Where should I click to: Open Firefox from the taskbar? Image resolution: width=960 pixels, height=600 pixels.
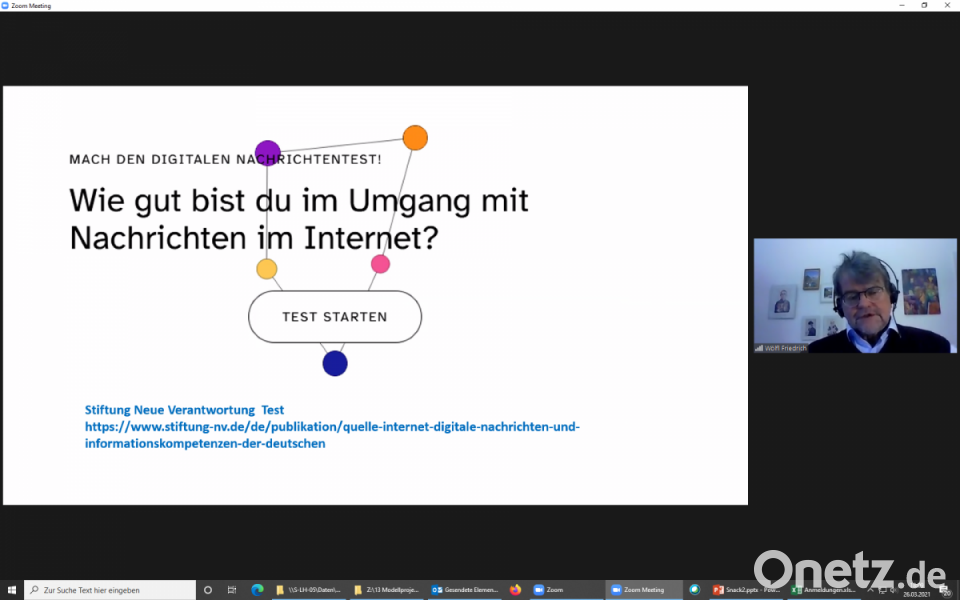click(516, 590)
